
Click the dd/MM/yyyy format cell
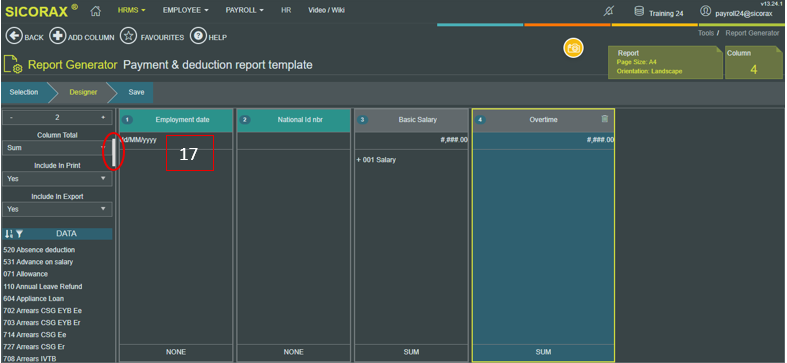pyautogui.click(x=176, y=140)
